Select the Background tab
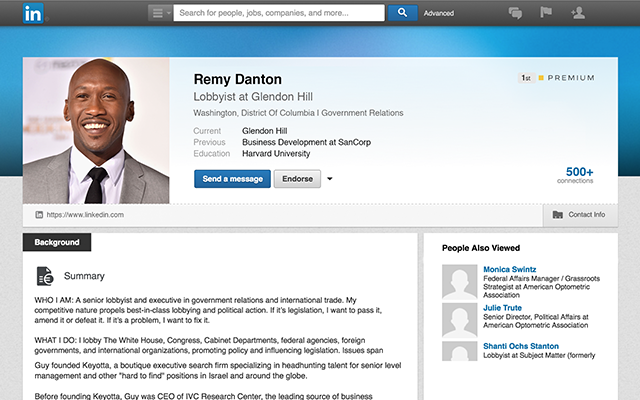The image size is (640, 400). pos(57,242)
